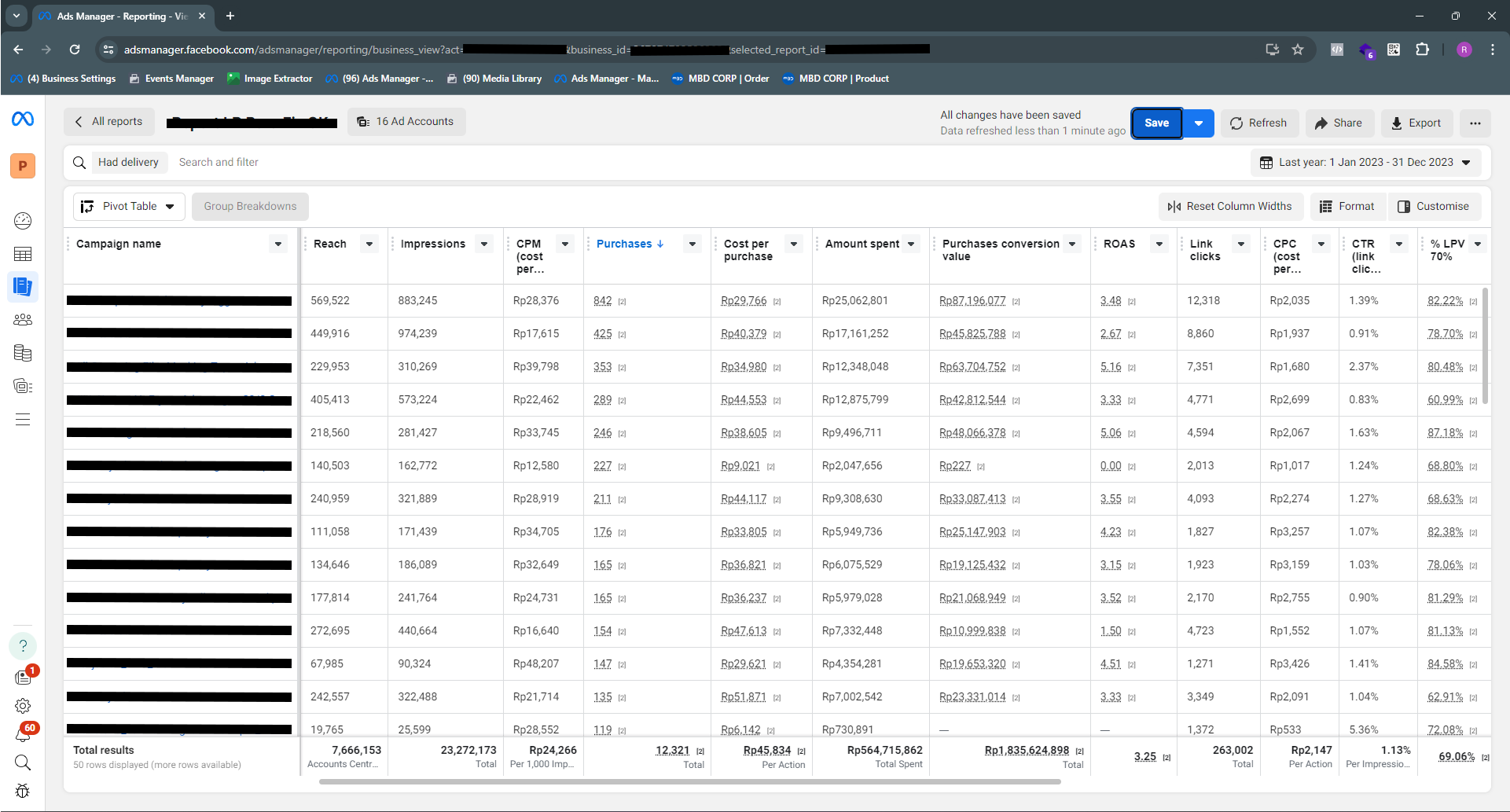Open the Settings gear in the sidebar

click(x=23, y=706)
